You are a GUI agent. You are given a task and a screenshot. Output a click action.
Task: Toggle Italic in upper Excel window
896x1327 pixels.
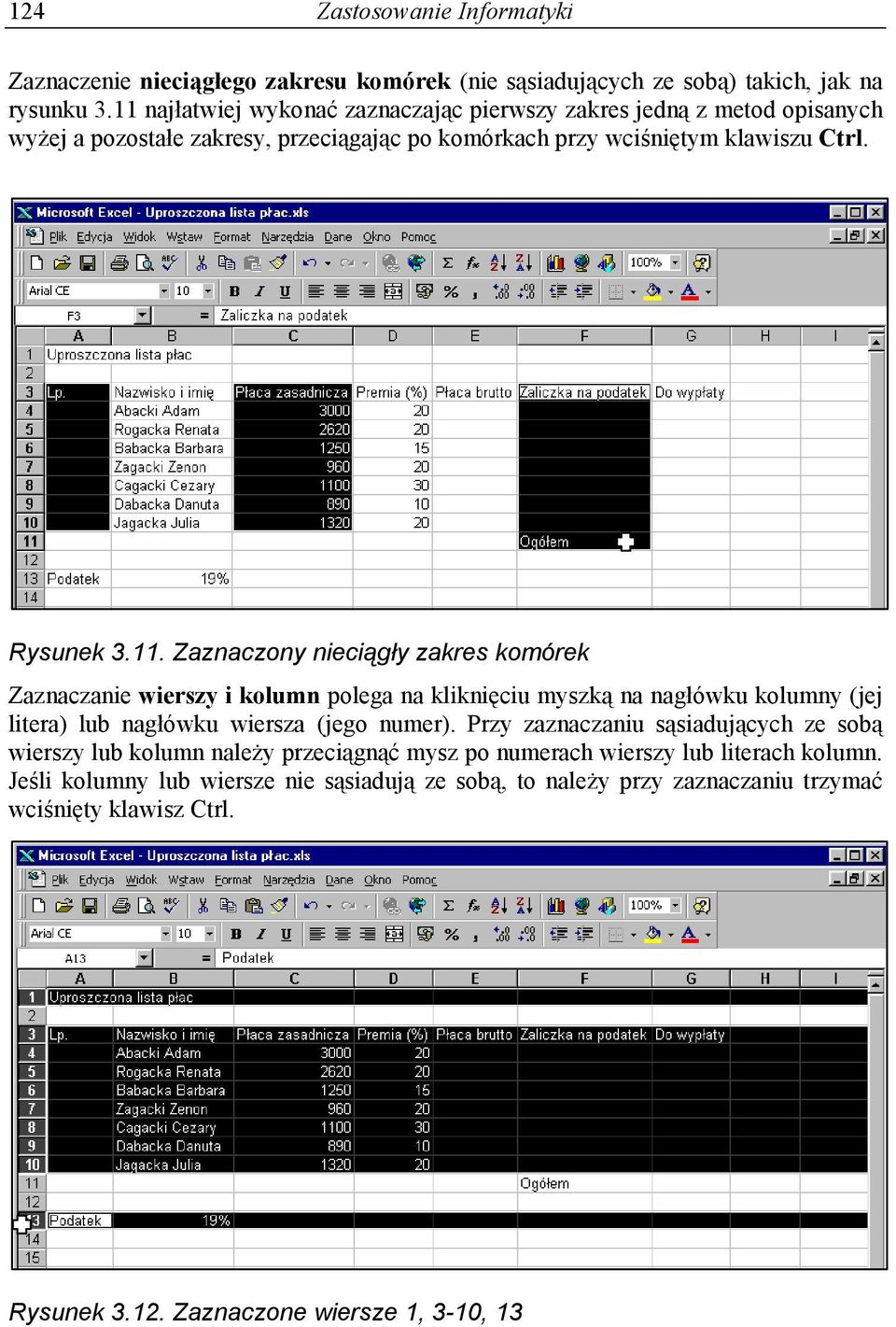[259, 291]
